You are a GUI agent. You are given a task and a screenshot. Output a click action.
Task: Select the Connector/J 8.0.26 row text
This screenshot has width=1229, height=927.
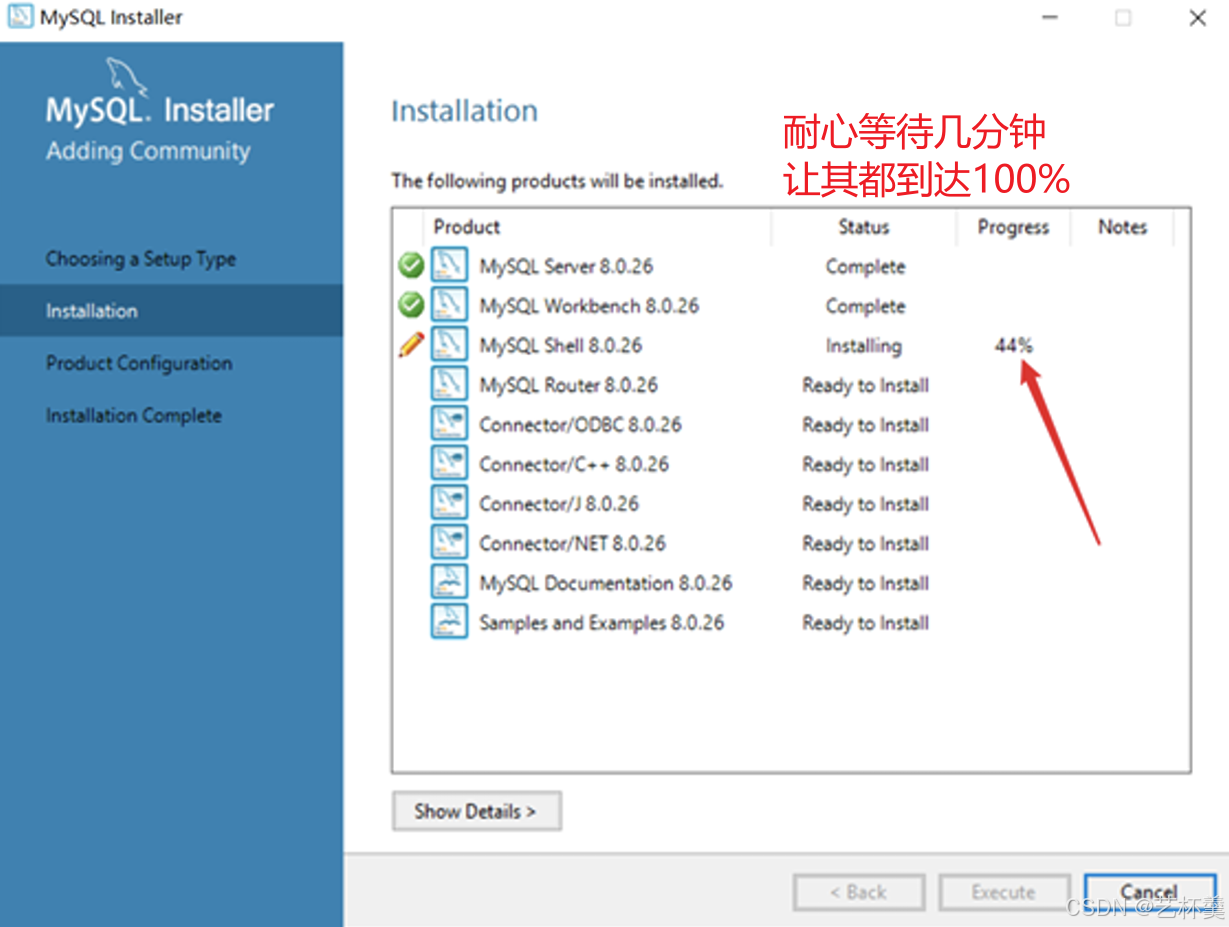pos(559,504)
